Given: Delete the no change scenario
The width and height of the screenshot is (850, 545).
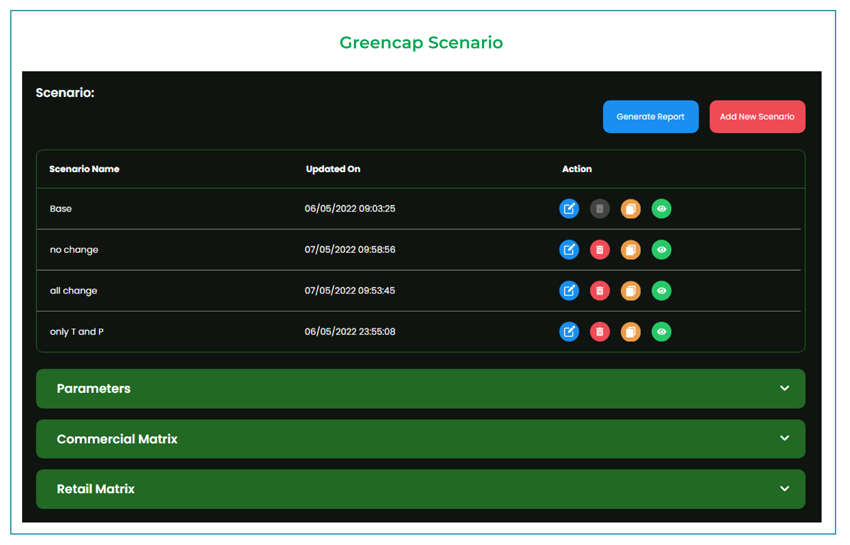Looking at the screenshot, I should [600, 249].
